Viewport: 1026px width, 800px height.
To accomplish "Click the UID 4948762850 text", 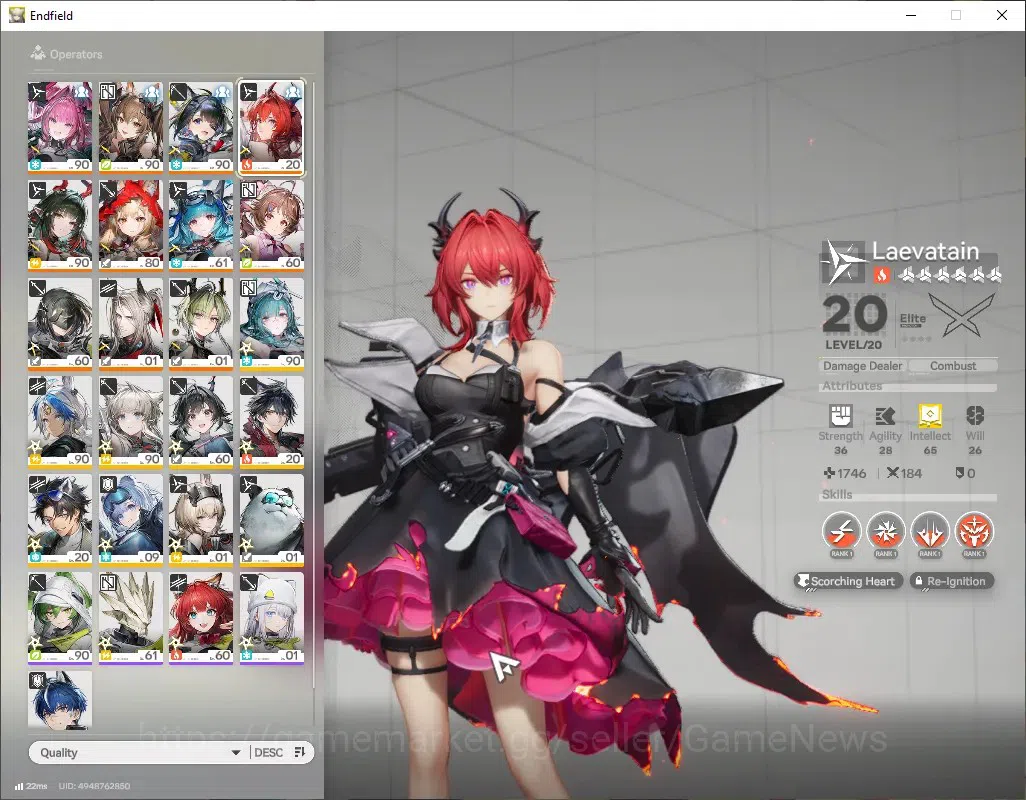I will (94, 786).
